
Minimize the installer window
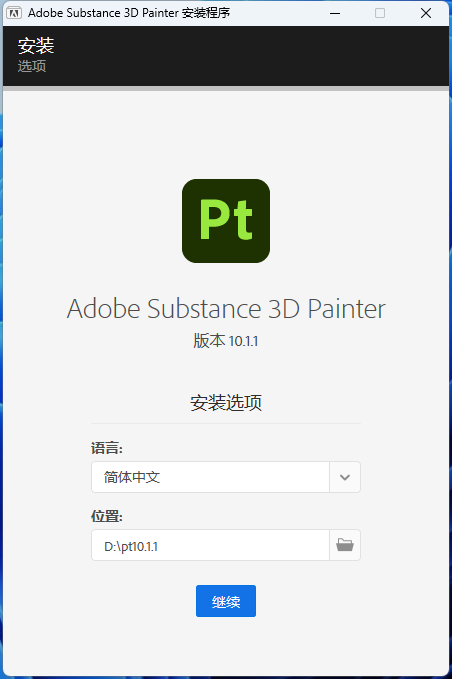[x=335, y=13]
